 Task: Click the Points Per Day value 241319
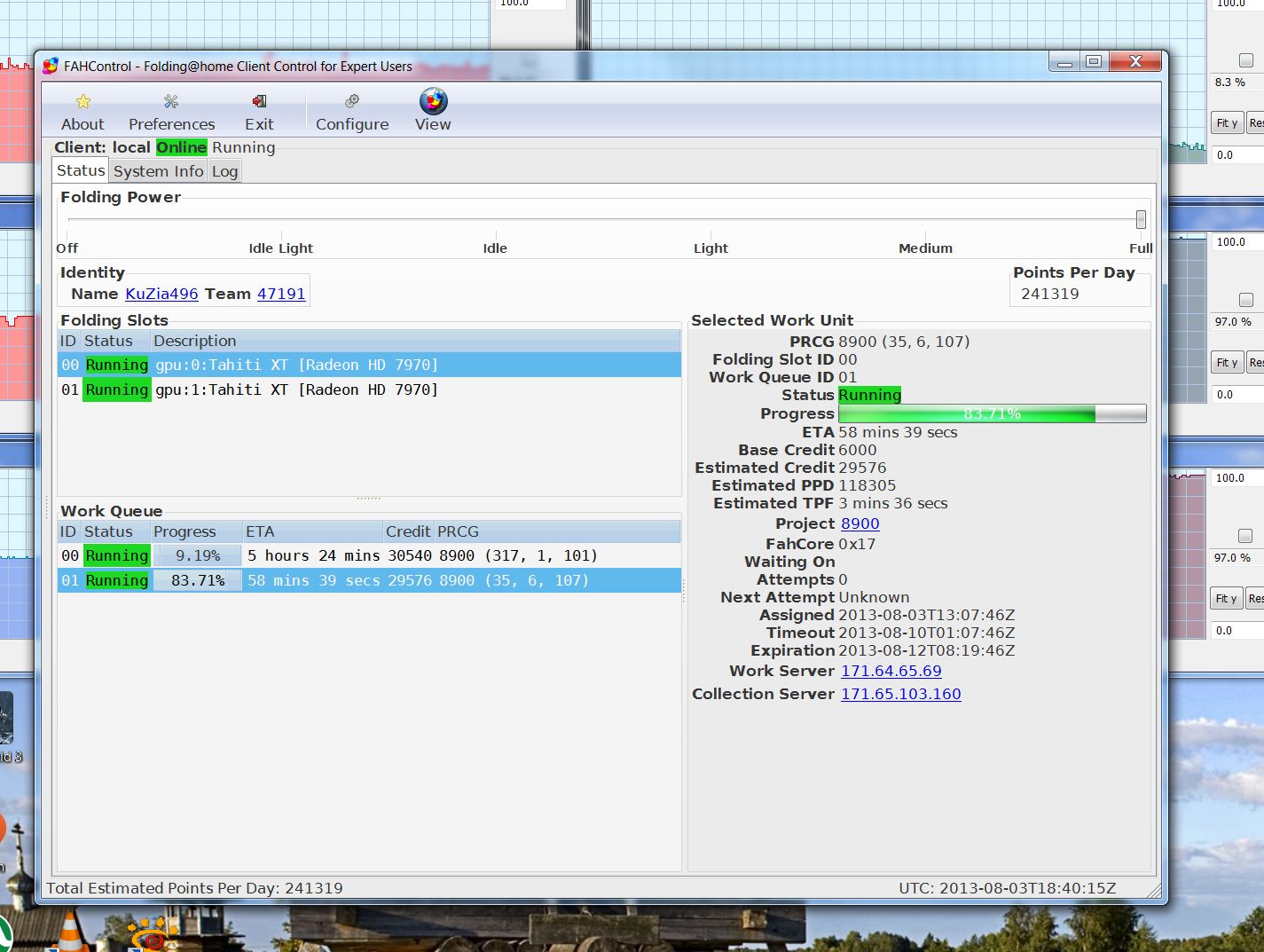[1050, 294]
